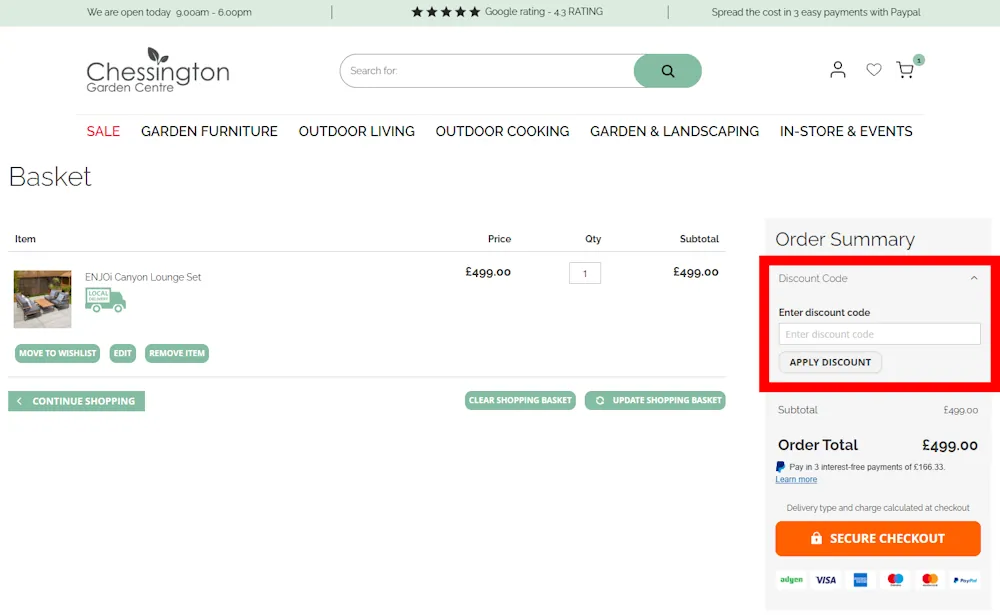Click the Chessington Garden Centre logo

pos(158,70)
